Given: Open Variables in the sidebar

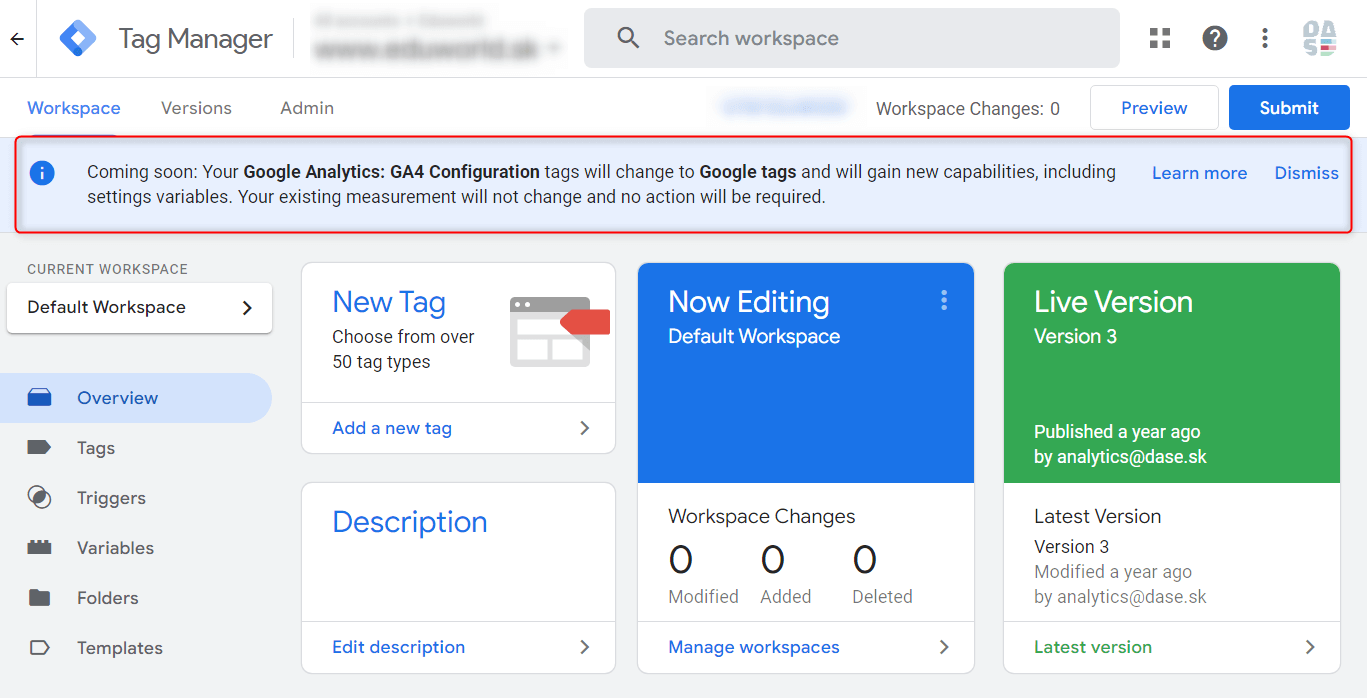Looking at the screenshot, I should [136, 548].
